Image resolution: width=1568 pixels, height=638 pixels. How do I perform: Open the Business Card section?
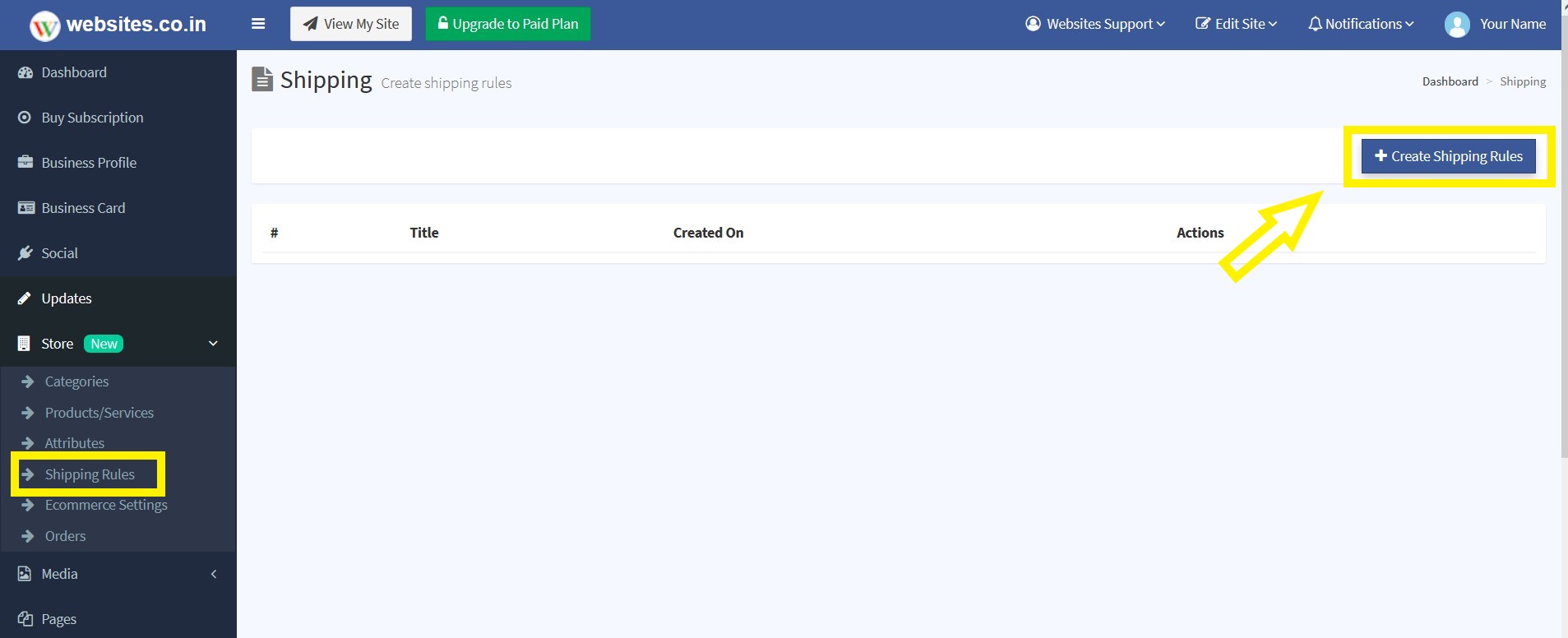tap(118, 208)
